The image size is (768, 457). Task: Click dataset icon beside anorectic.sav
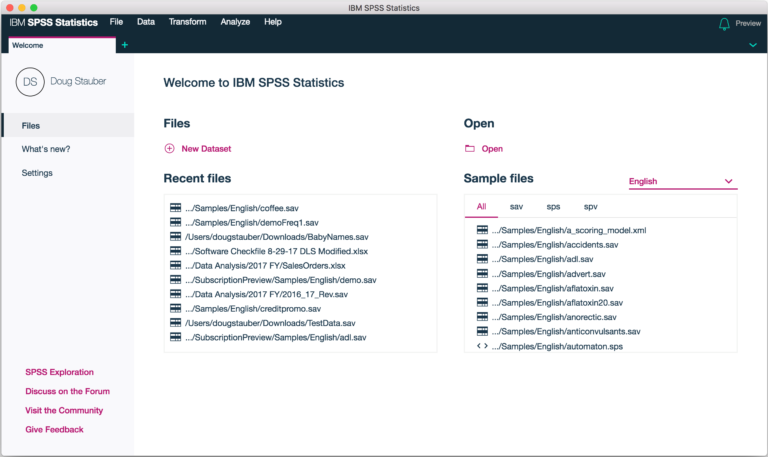(482, 317)
